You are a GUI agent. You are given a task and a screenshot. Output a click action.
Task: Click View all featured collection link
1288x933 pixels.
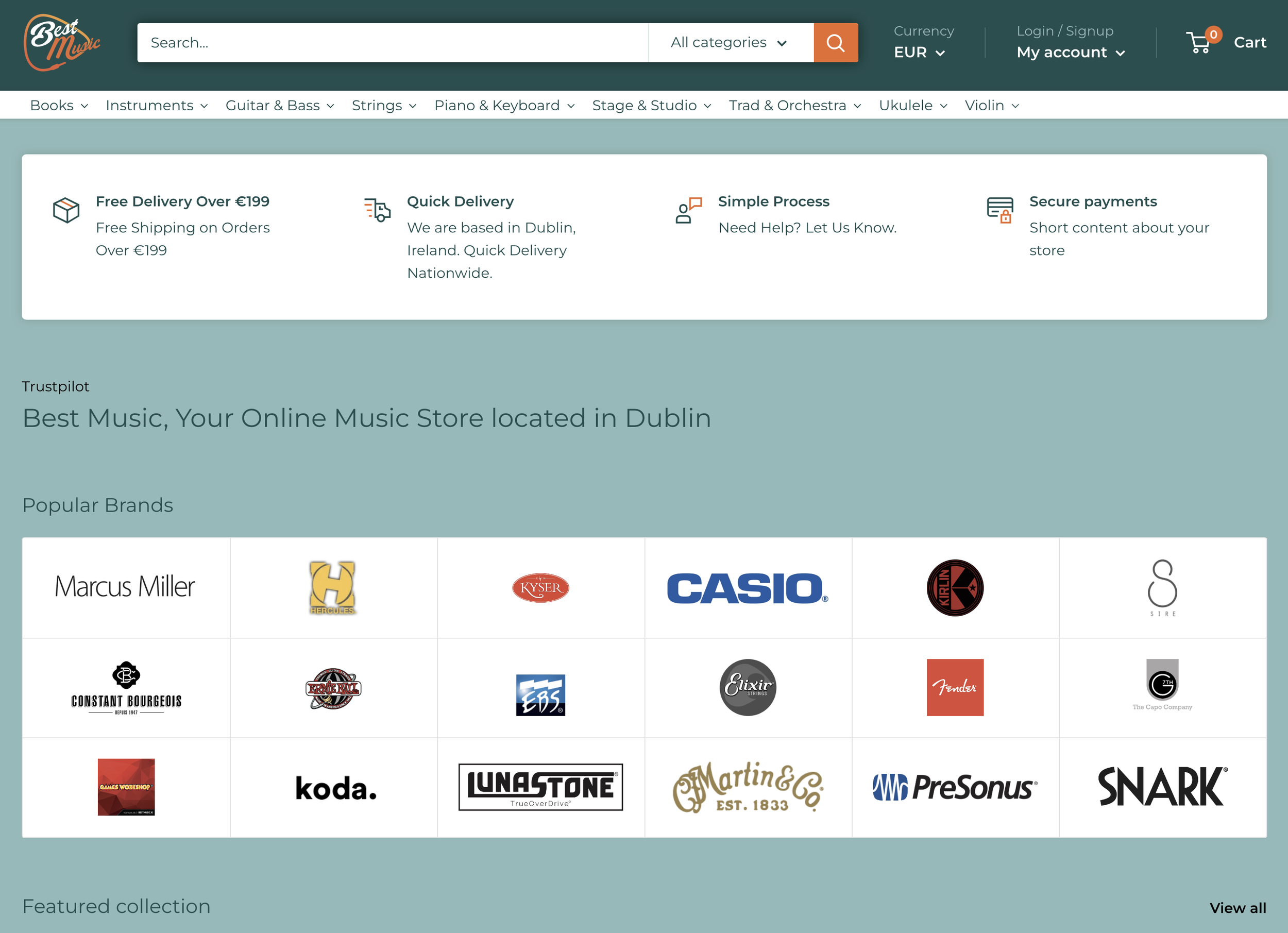click(1237, 907)
